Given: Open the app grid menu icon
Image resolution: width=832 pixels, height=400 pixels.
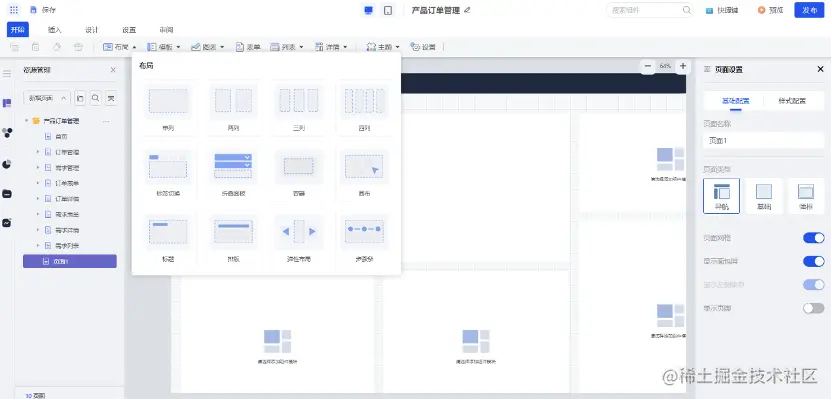Looking at the screenshot, I should coord(14,10).
